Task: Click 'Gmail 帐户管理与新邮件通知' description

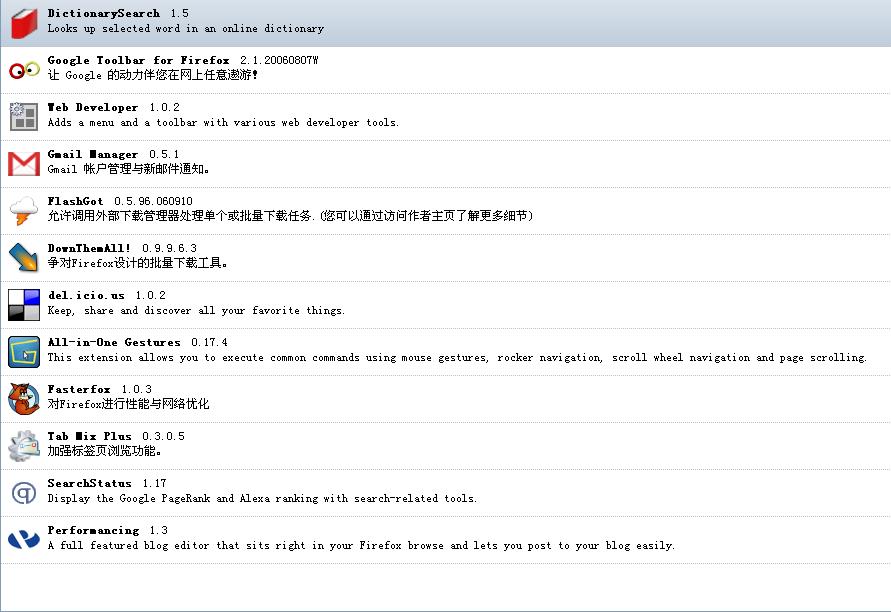Action: tap(128, 169)
